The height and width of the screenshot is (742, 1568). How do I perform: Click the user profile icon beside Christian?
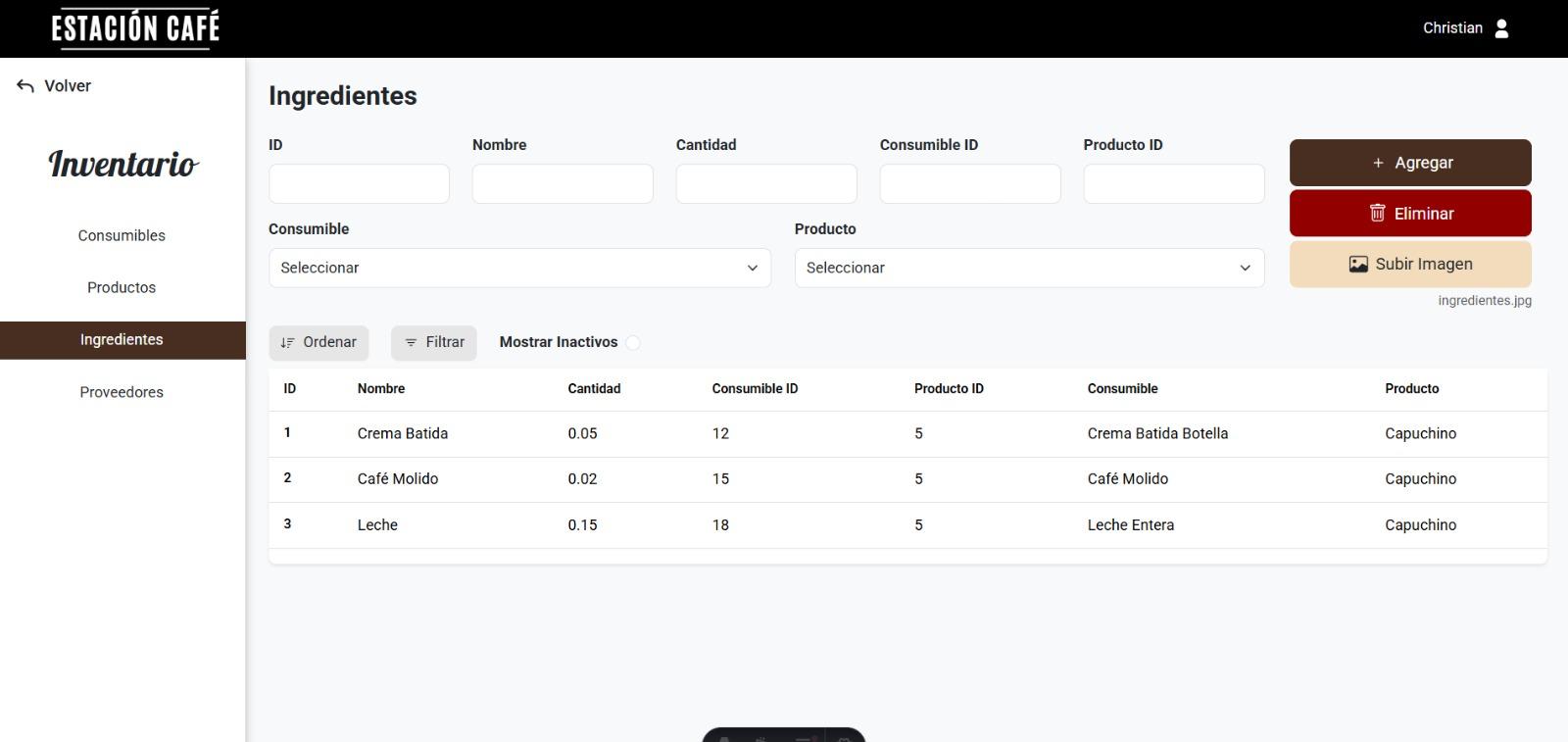(1501, 28)
